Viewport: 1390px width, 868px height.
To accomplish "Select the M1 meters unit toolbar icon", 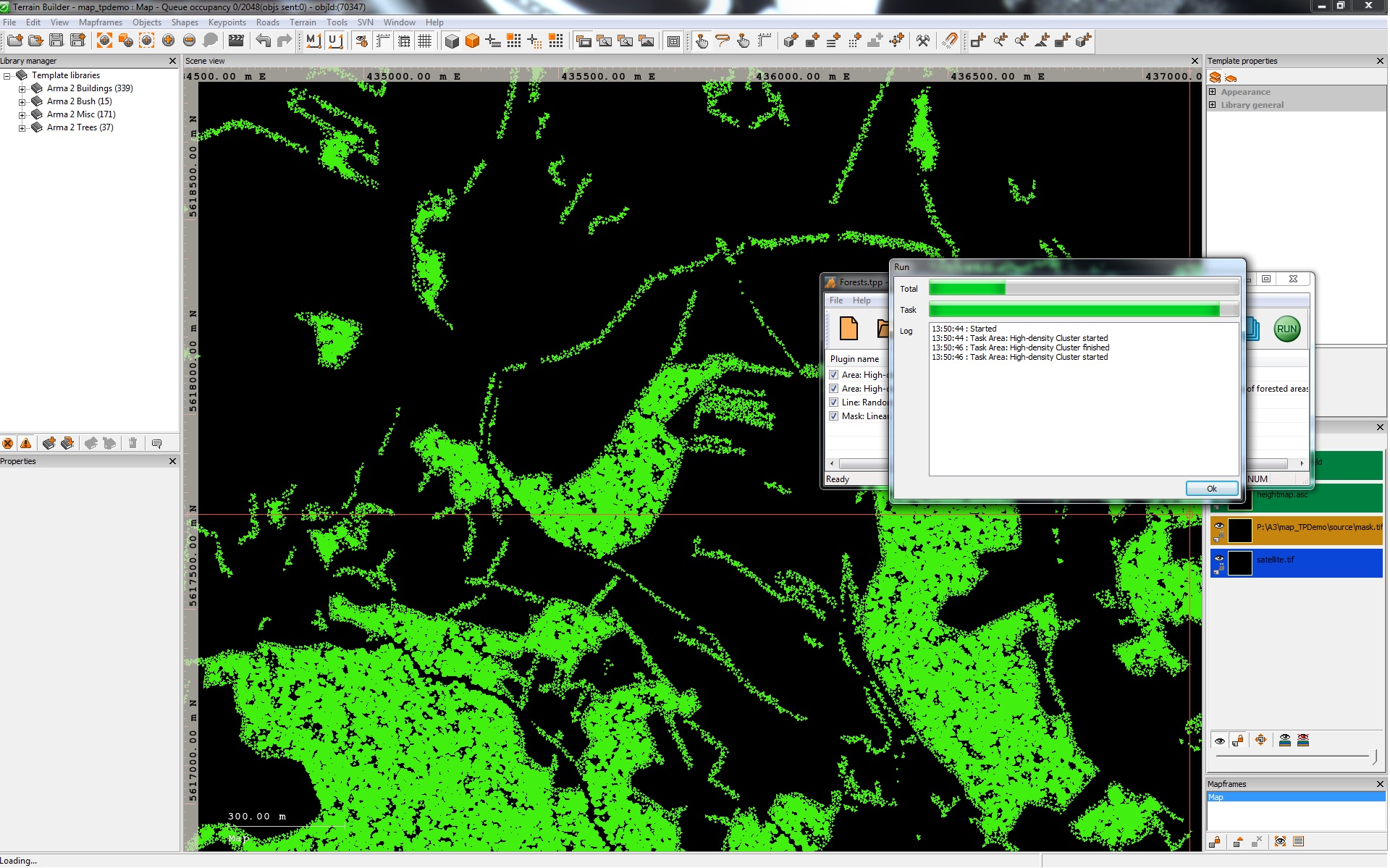I will tap(313, 41).
